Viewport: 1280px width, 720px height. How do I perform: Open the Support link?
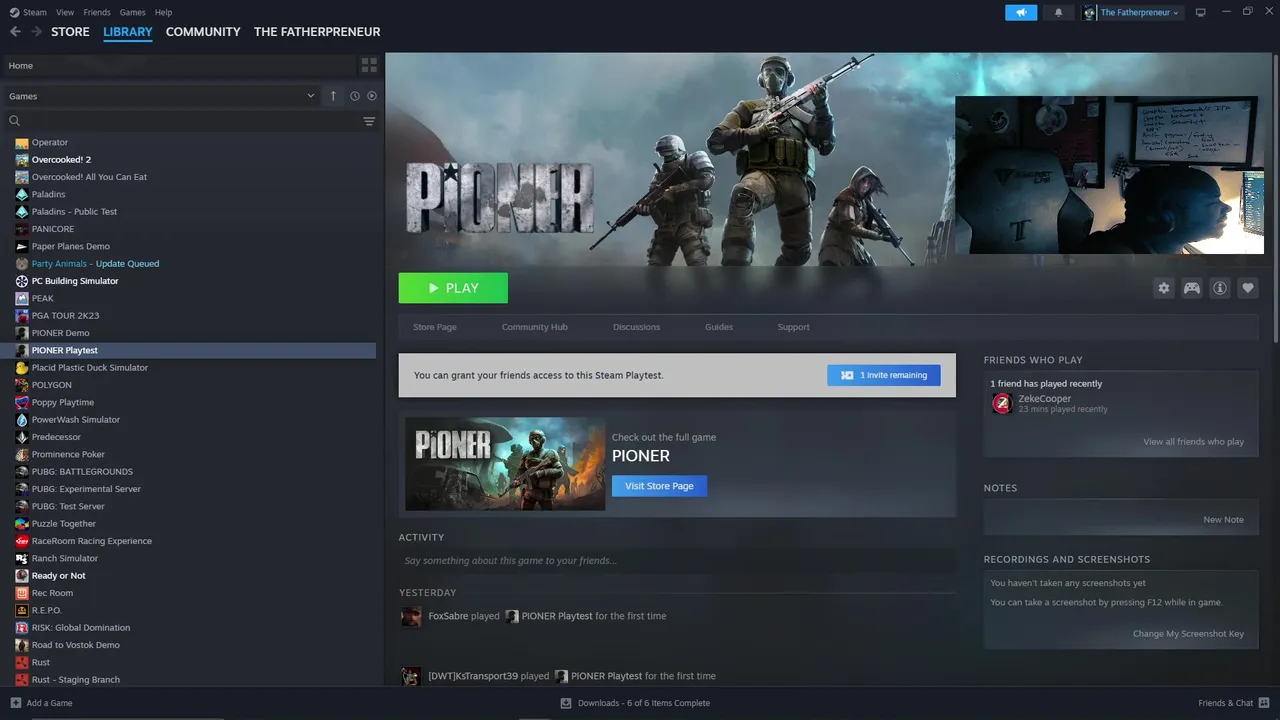[794, 327]
